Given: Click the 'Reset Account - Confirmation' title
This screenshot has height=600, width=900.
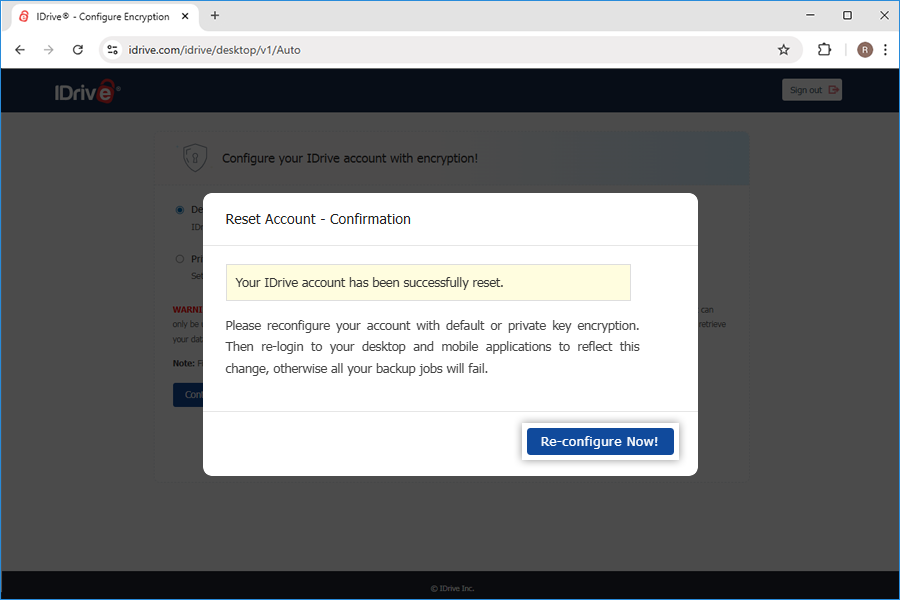Looking at the screenshot, I should pos(318,219).
